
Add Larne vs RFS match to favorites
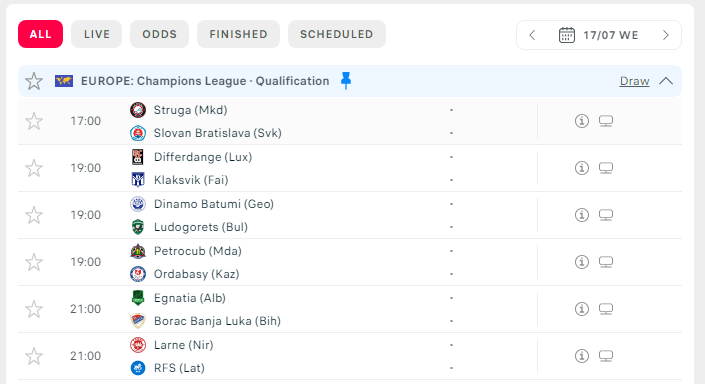coord(34,357)
